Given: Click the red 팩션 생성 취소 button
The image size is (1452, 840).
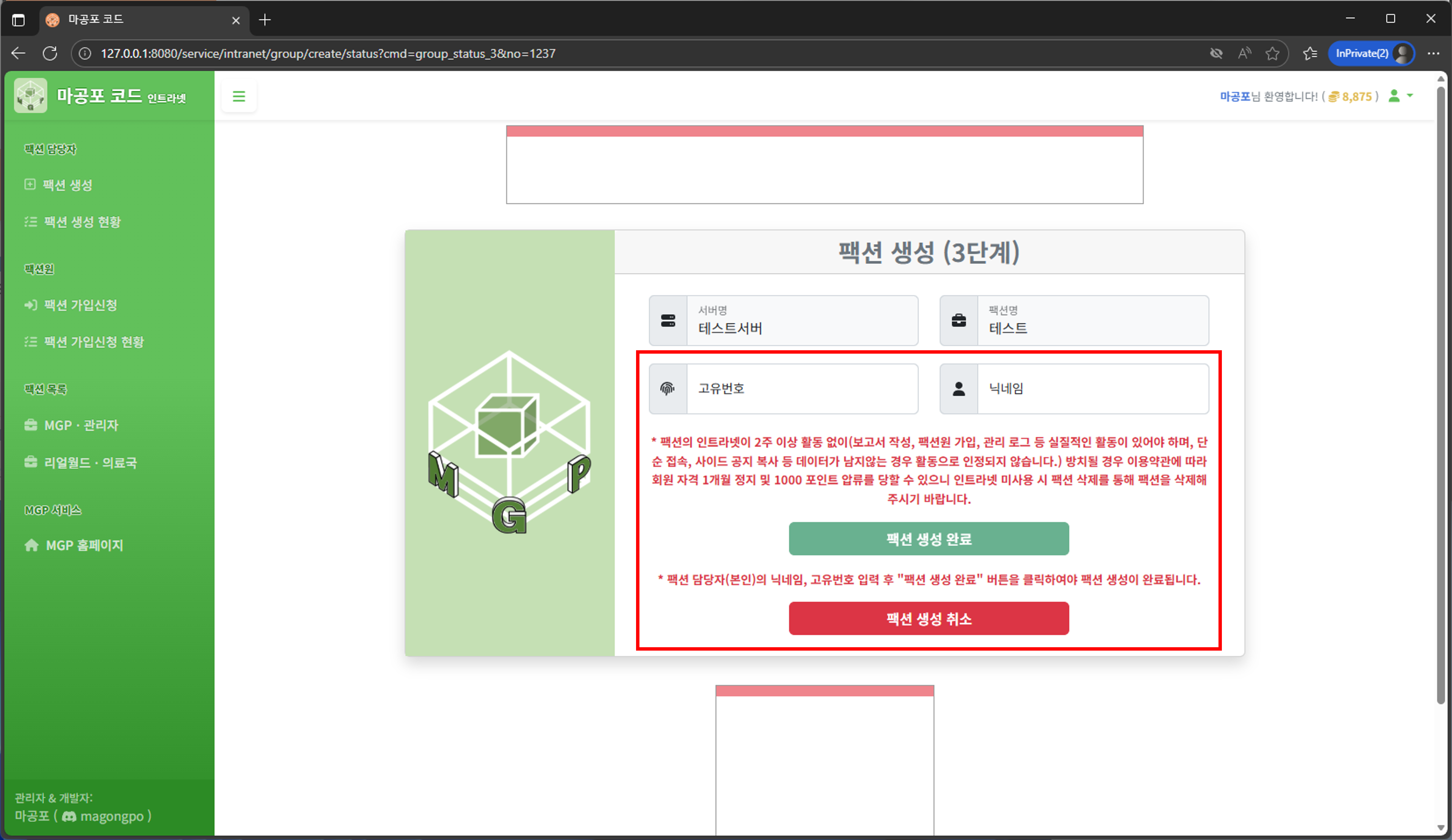Looking at the screenshot, I should click(x=928, y=619).
